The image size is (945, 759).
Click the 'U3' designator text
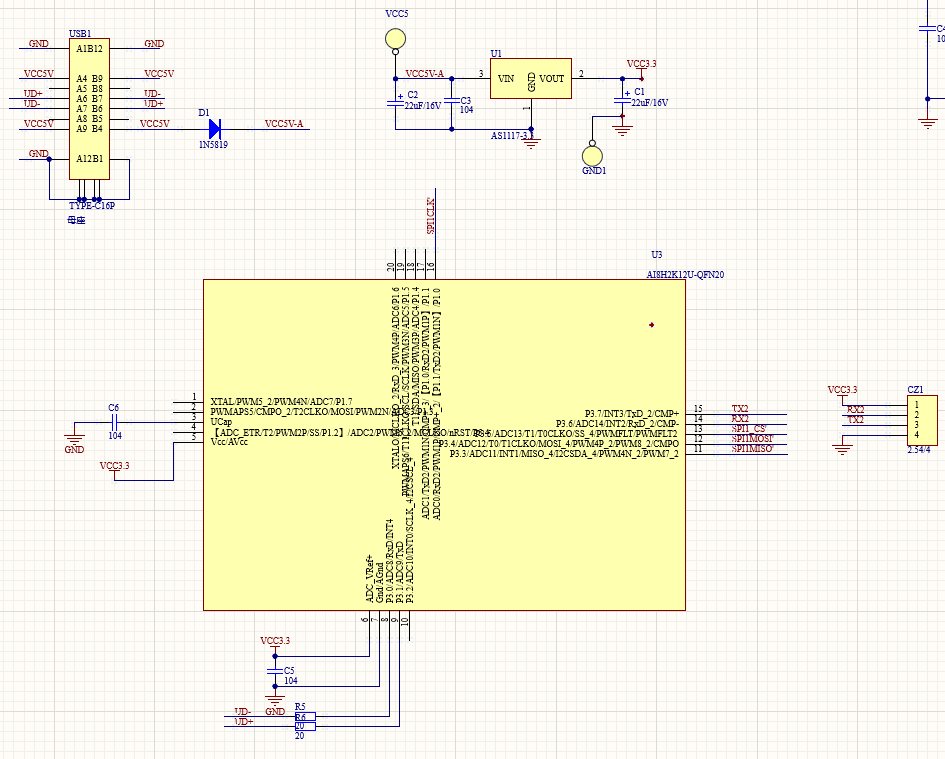(656, 254)
